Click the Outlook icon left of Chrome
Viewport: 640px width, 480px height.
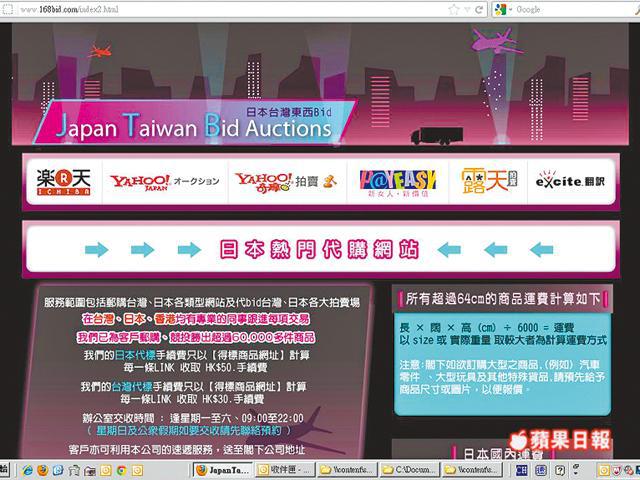click(106, 470)
